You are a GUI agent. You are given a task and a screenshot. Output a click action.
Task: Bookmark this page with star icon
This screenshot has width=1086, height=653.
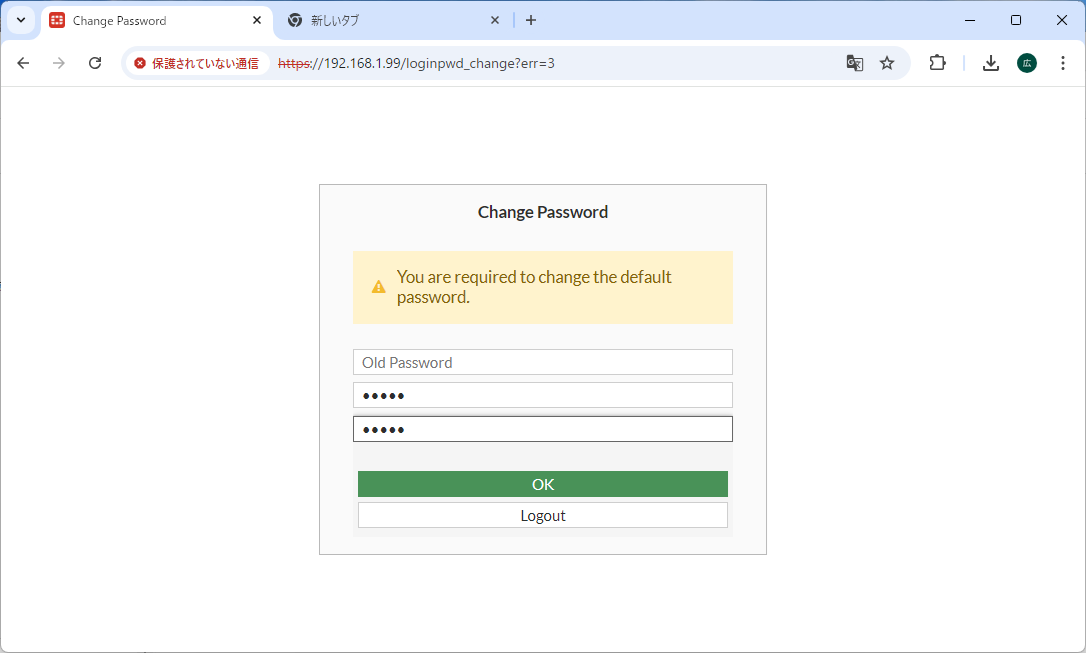point(887,64)
